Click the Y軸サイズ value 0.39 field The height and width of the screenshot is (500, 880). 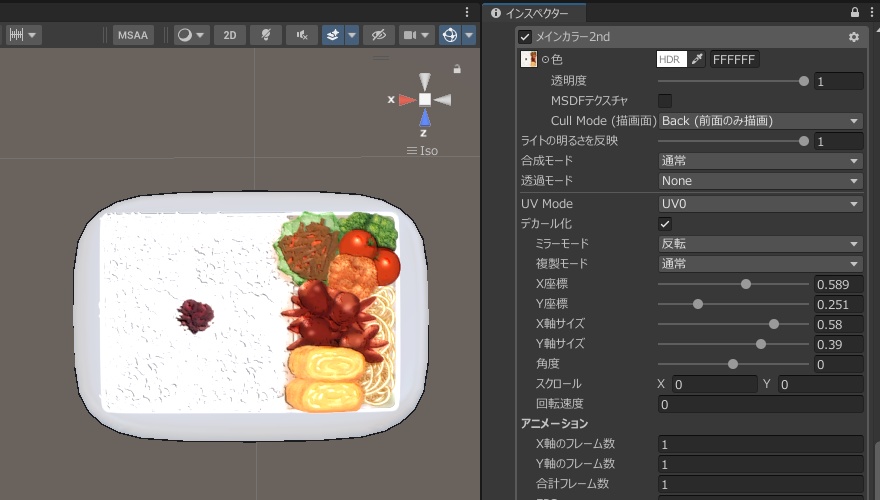pyautogui.click(x=838, y=345)
